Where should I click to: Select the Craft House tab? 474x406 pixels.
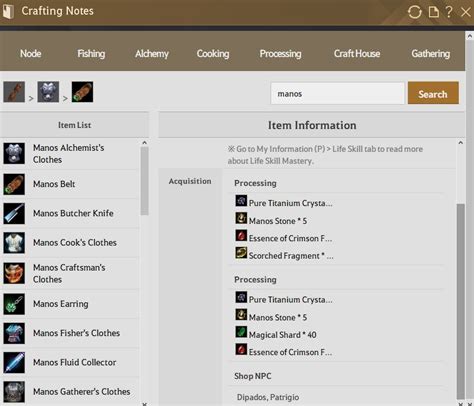357,54
